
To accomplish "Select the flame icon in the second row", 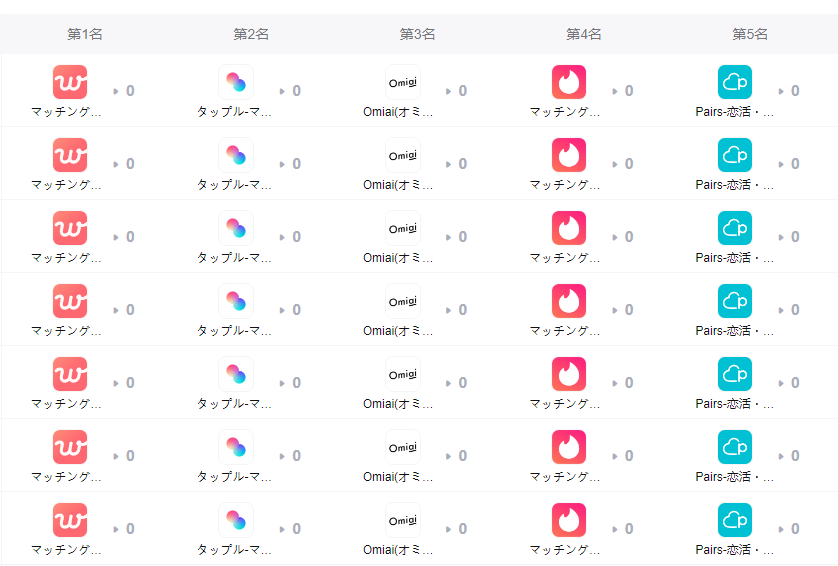I will point(569,155).
